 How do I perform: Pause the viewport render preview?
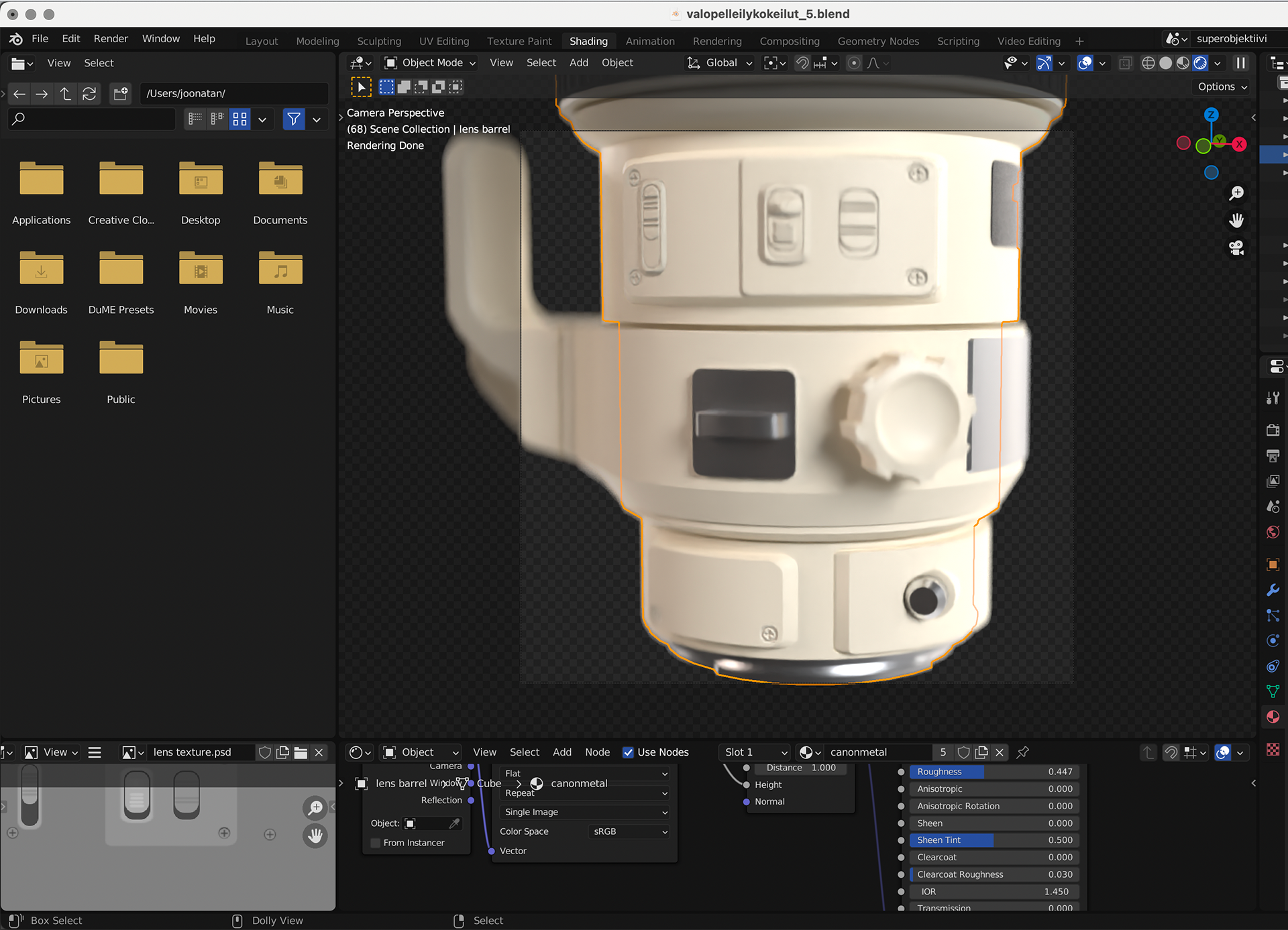(1240, 63)
